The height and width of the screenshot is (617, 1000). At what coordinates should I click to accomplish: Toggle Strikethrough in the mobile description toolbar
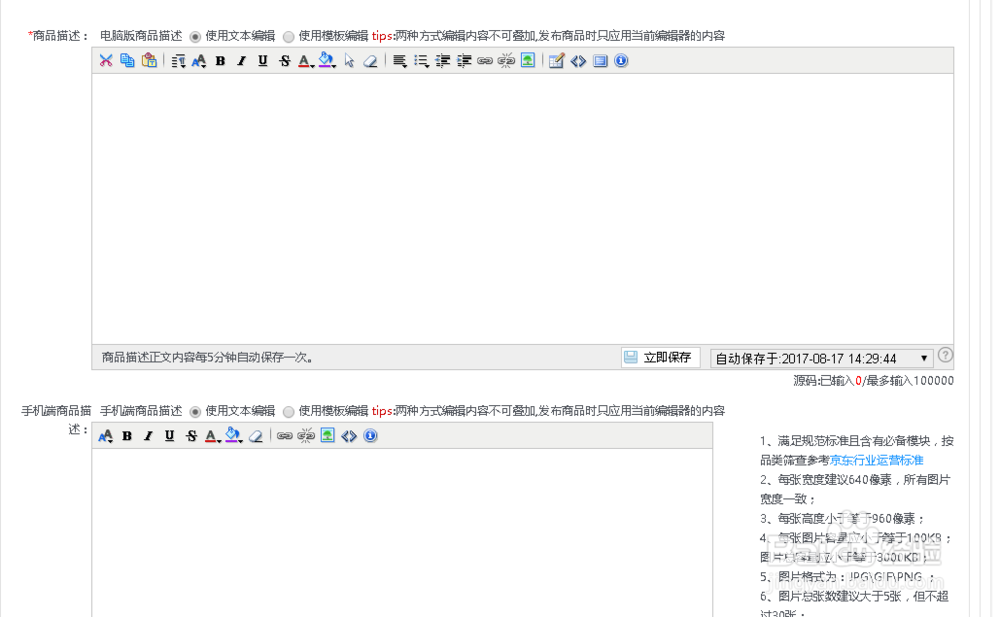coord(191,436)
